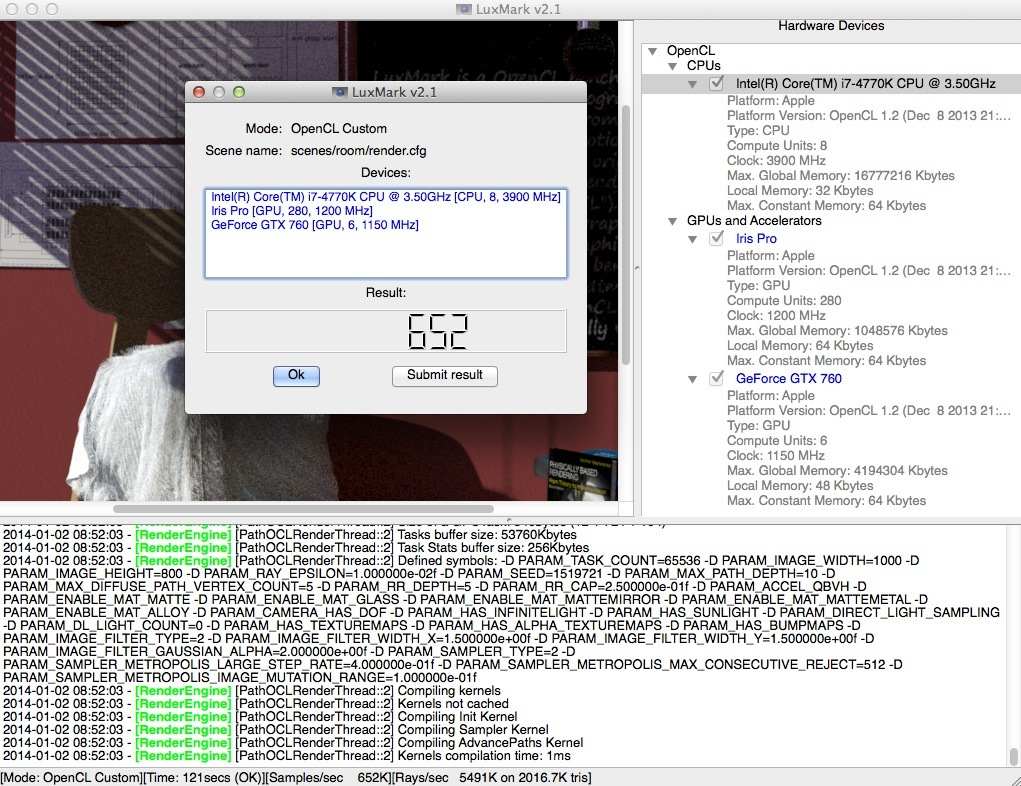Click the splitter handle beside the render view
1021x786 pixels.
click(637, 268)
